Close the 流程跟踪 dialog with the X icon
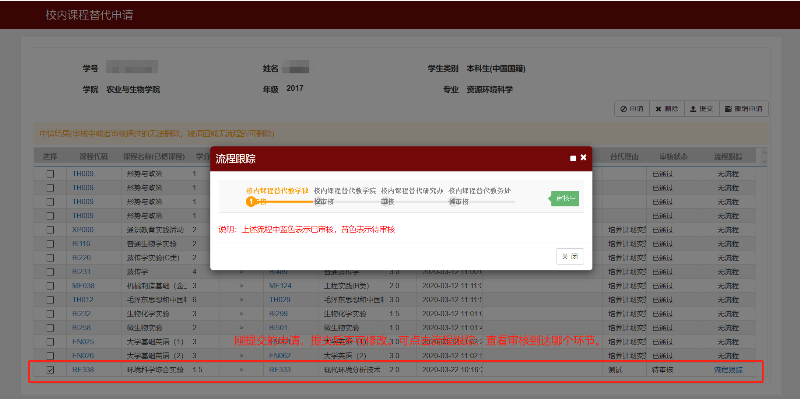 (583, 158)
